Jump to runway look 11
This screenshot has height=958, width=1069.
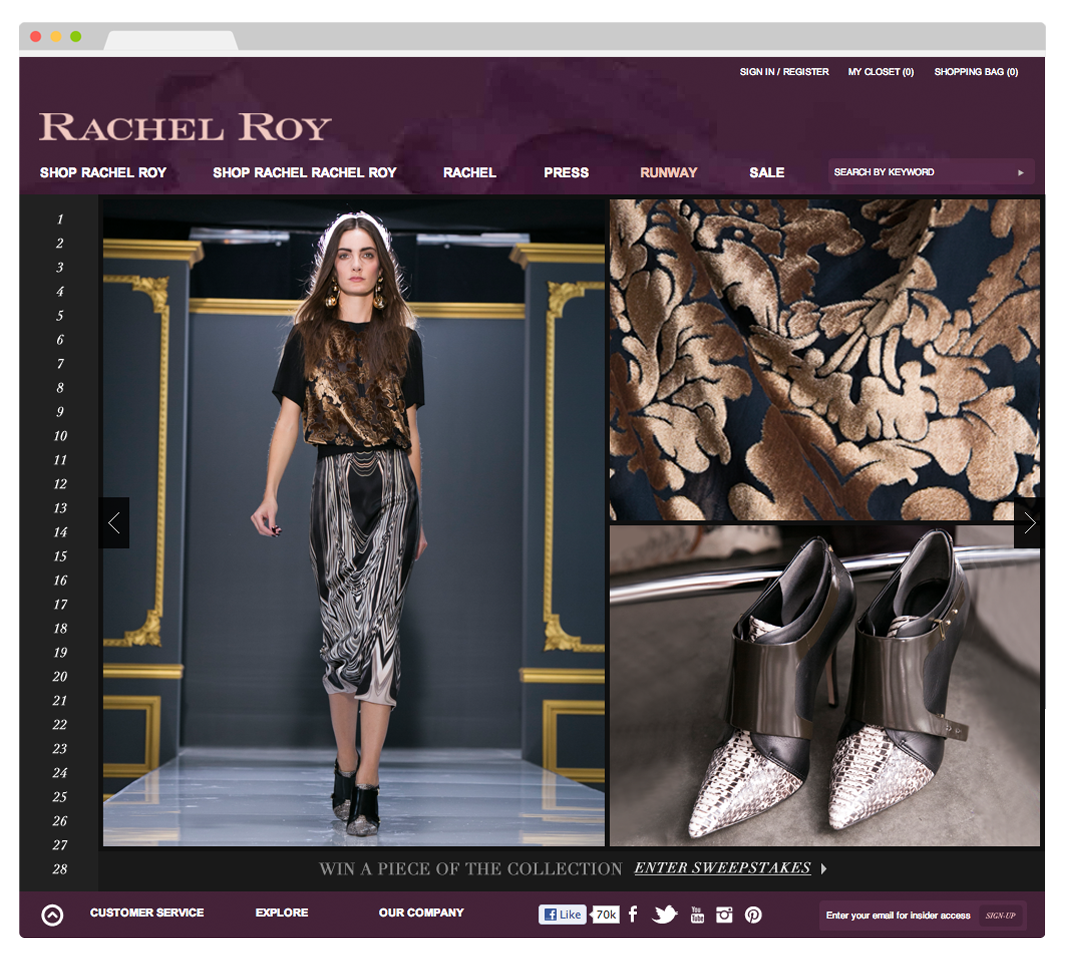(x=60, y=460)
